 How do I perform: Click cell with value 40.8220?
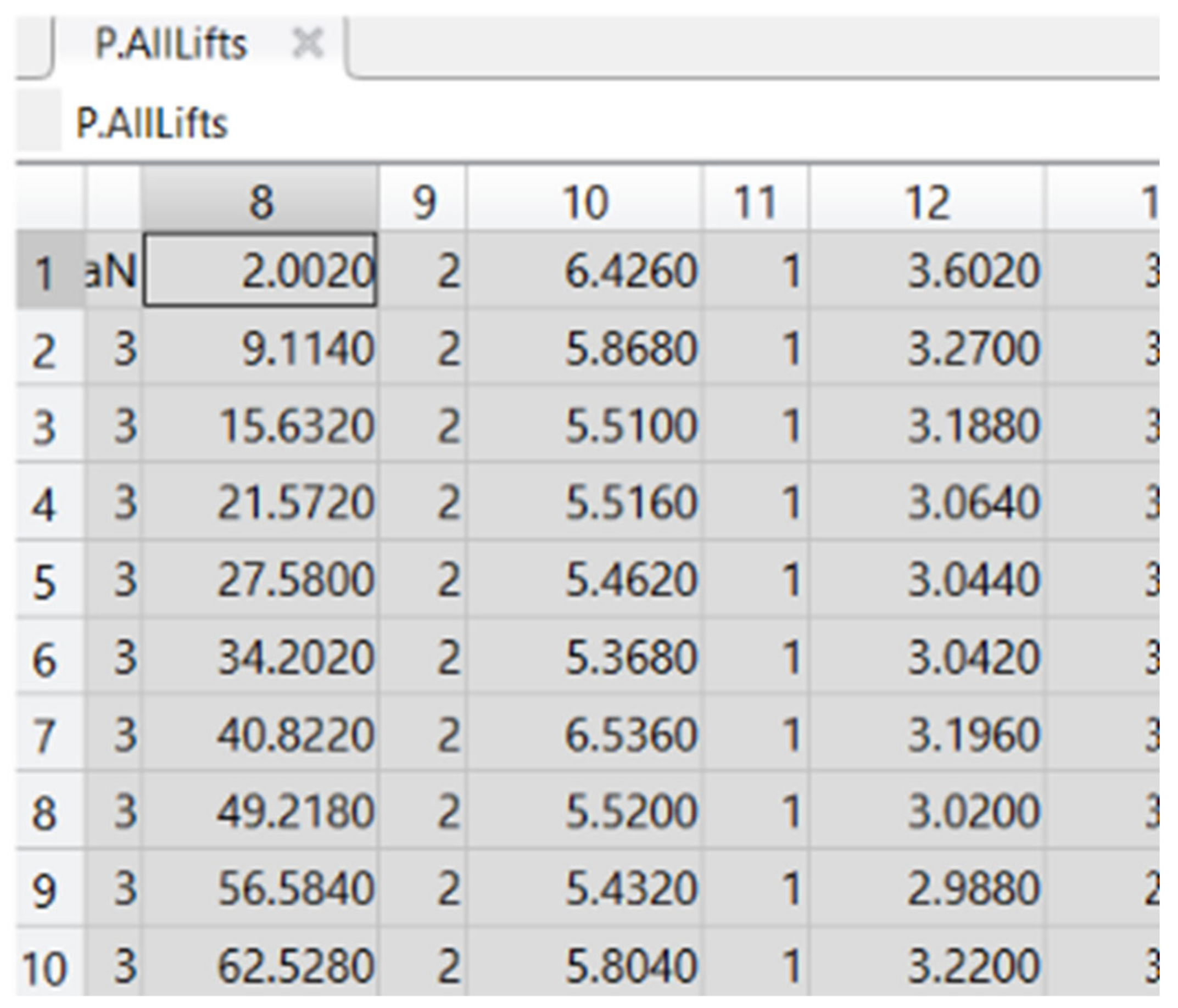(260, 734)
